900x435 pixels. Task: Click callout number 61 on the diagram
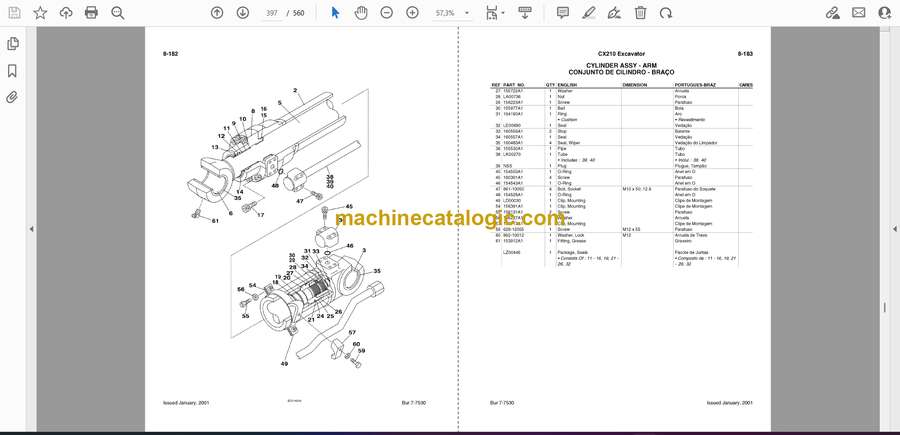tap(215, 221)
